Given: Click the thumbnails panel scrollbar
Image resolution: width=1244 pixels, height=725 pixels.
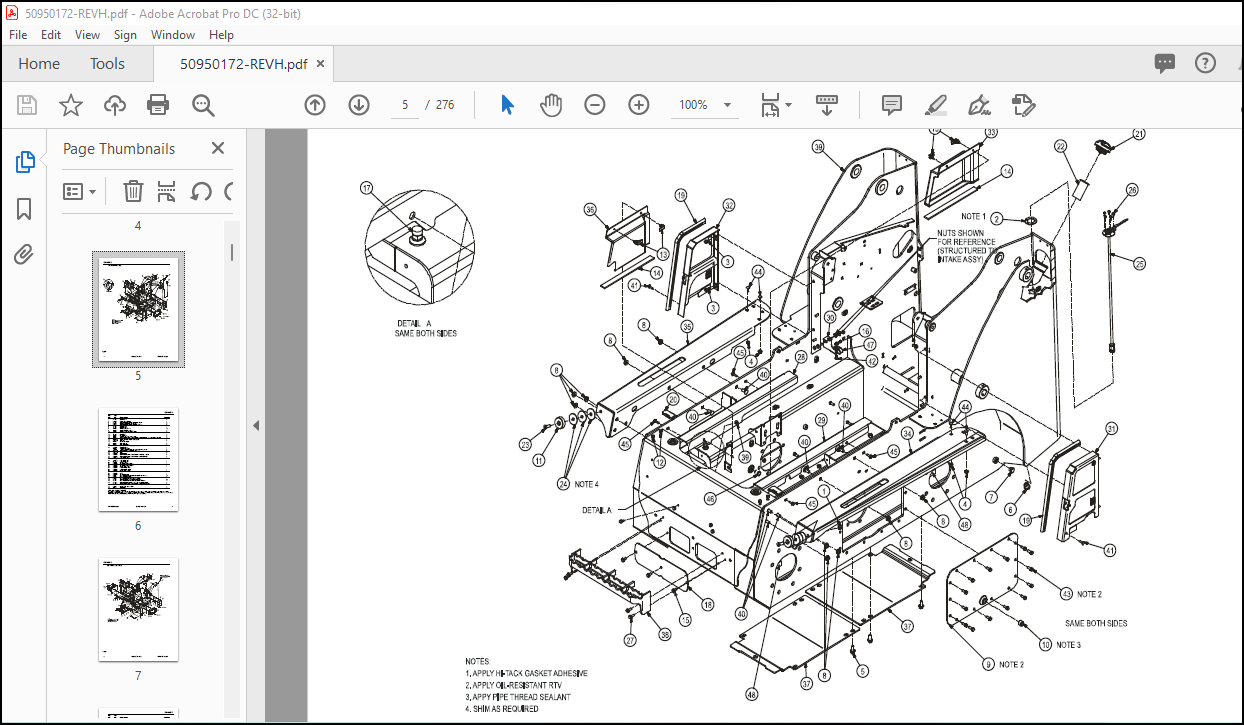Looking at the screenshot, I should pos(232,254).
